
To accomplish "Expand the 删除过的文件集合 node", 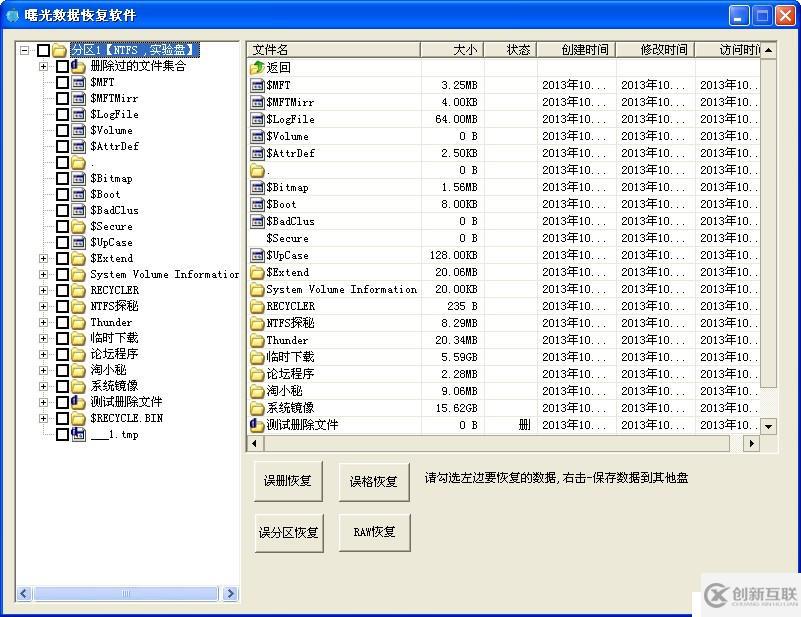I will pos(43,66).
